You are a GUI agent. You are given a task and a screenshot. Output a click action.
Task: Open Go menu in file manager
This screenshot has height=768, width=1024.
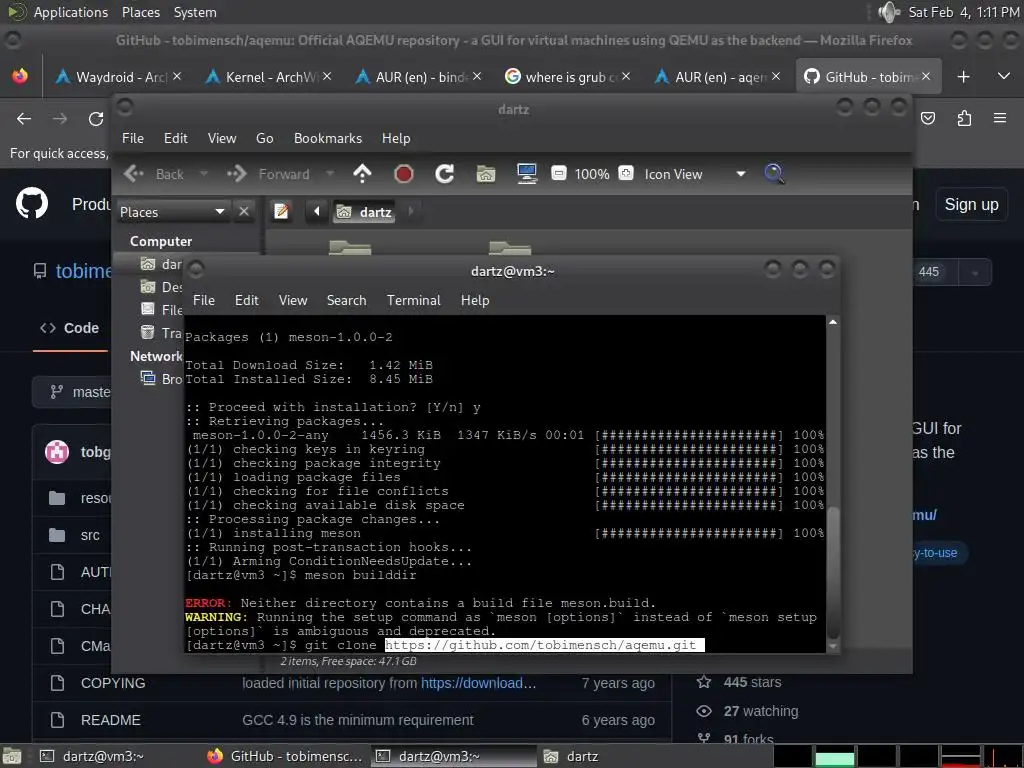264,138
